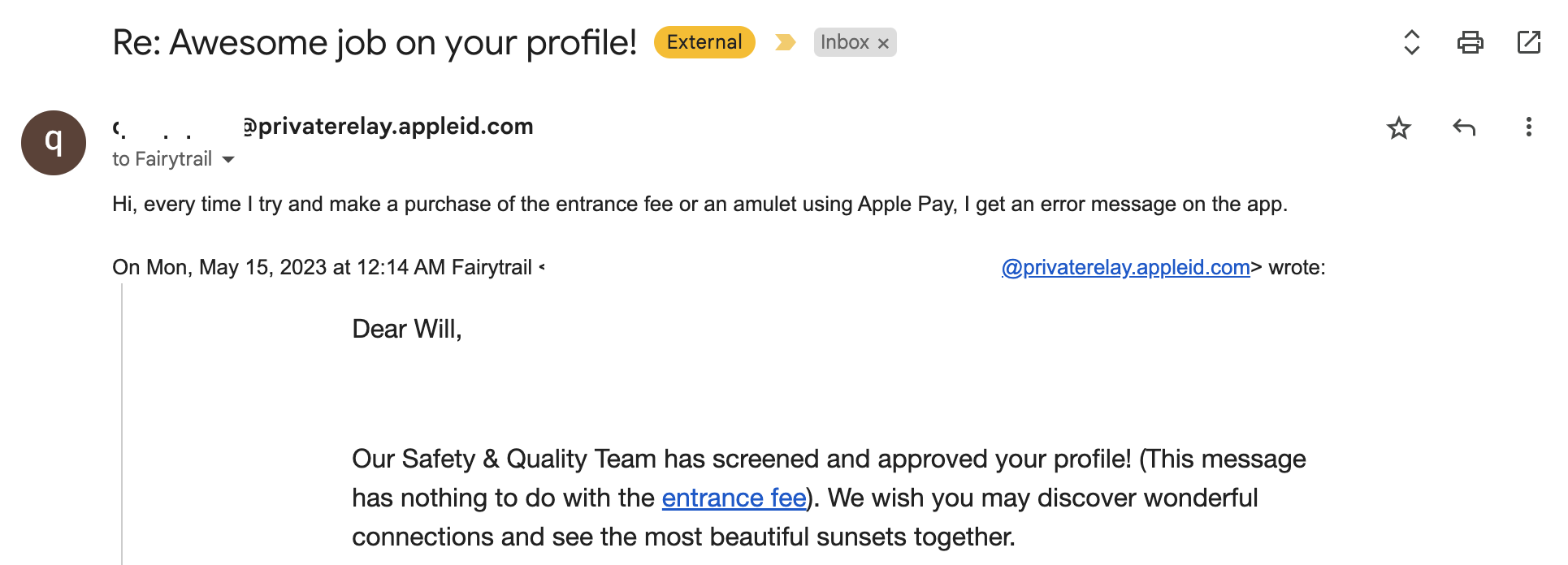
Task: Open the entrance fee hyperlink
Action: coord(734,498)
